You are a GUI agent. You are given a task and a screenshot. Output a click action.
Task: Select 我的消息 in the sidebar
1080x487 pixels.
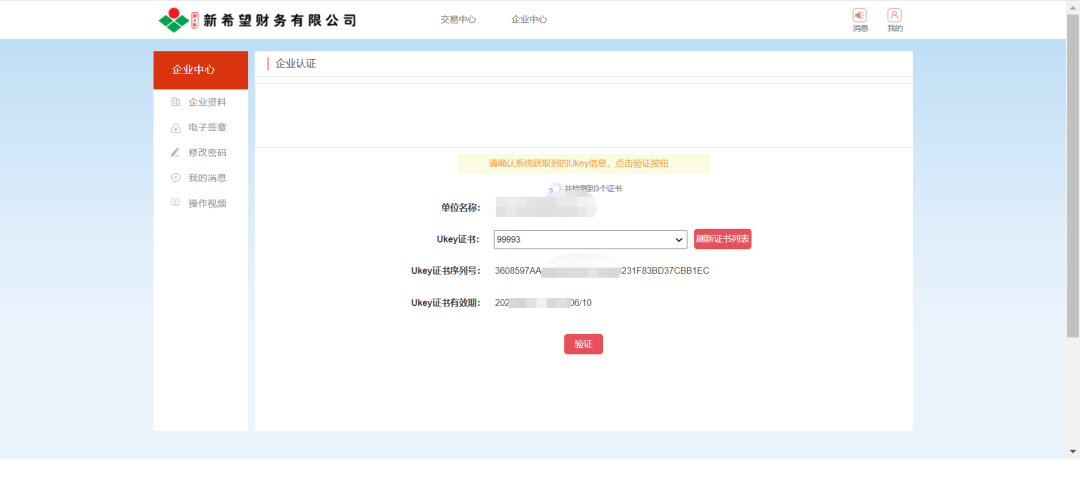(207, 178)
